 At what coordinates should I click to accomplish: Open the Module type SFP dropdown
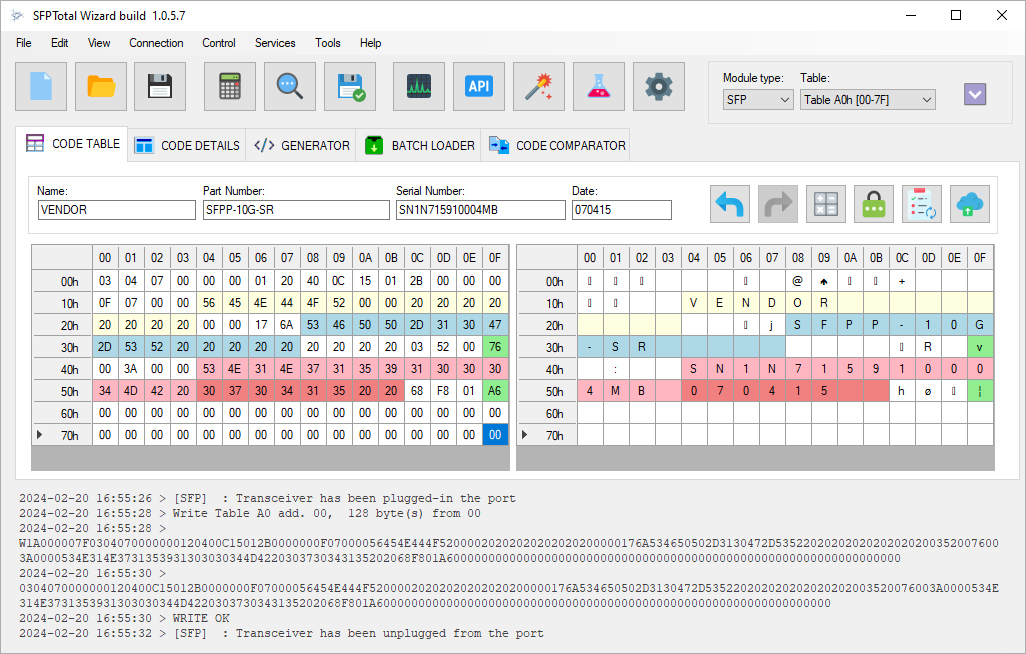pyautogui.click(x=758, y=100)
